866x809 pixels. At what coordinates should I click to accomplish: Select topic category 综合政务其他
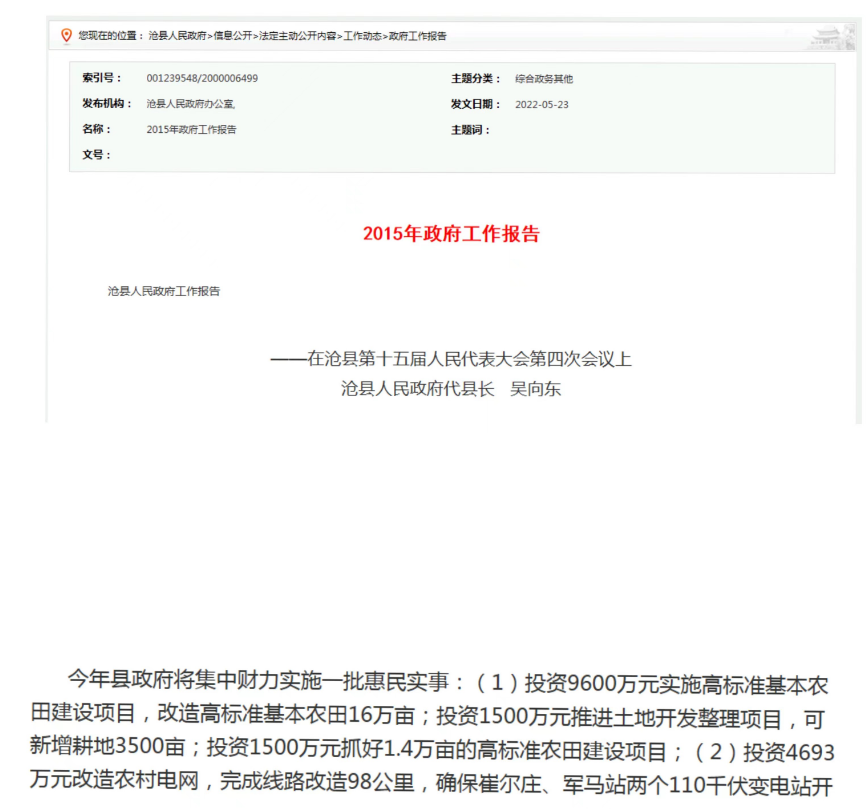coord(543,78)
